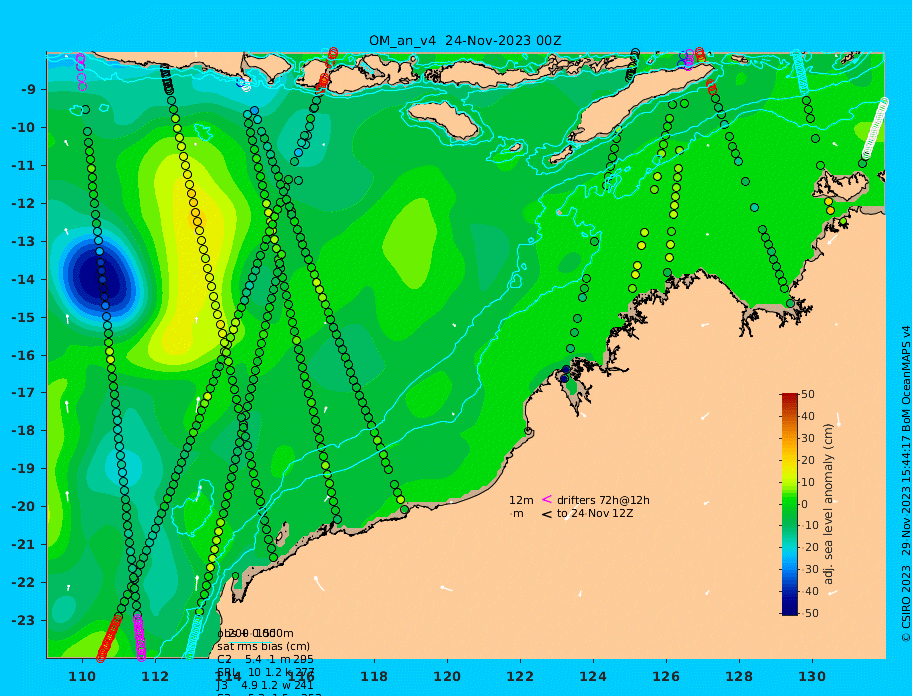Click the 'J3 4.9 1.2 w 241' satellite row

coord(265,686)
